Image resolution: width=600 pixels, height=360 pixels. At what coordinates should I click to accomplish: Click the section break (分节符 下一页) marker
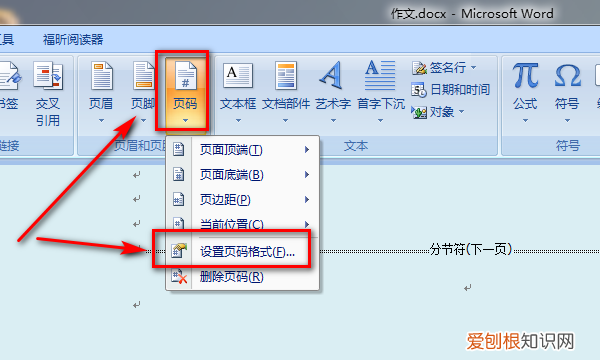coord(471,249)
